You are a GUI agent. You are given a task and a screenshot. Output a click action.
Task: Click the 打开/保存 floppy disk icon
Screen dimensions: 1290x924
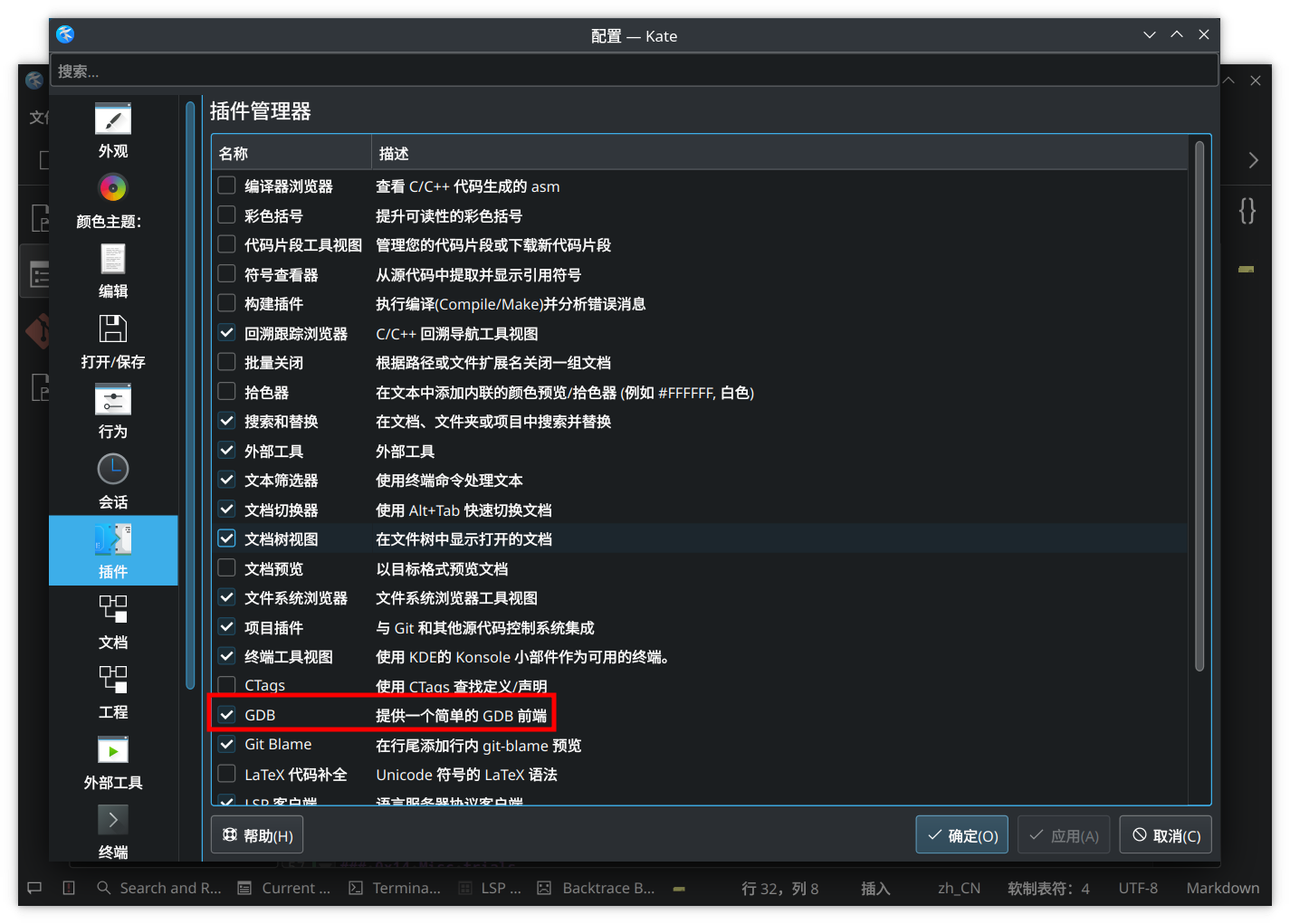click(112, 329)
